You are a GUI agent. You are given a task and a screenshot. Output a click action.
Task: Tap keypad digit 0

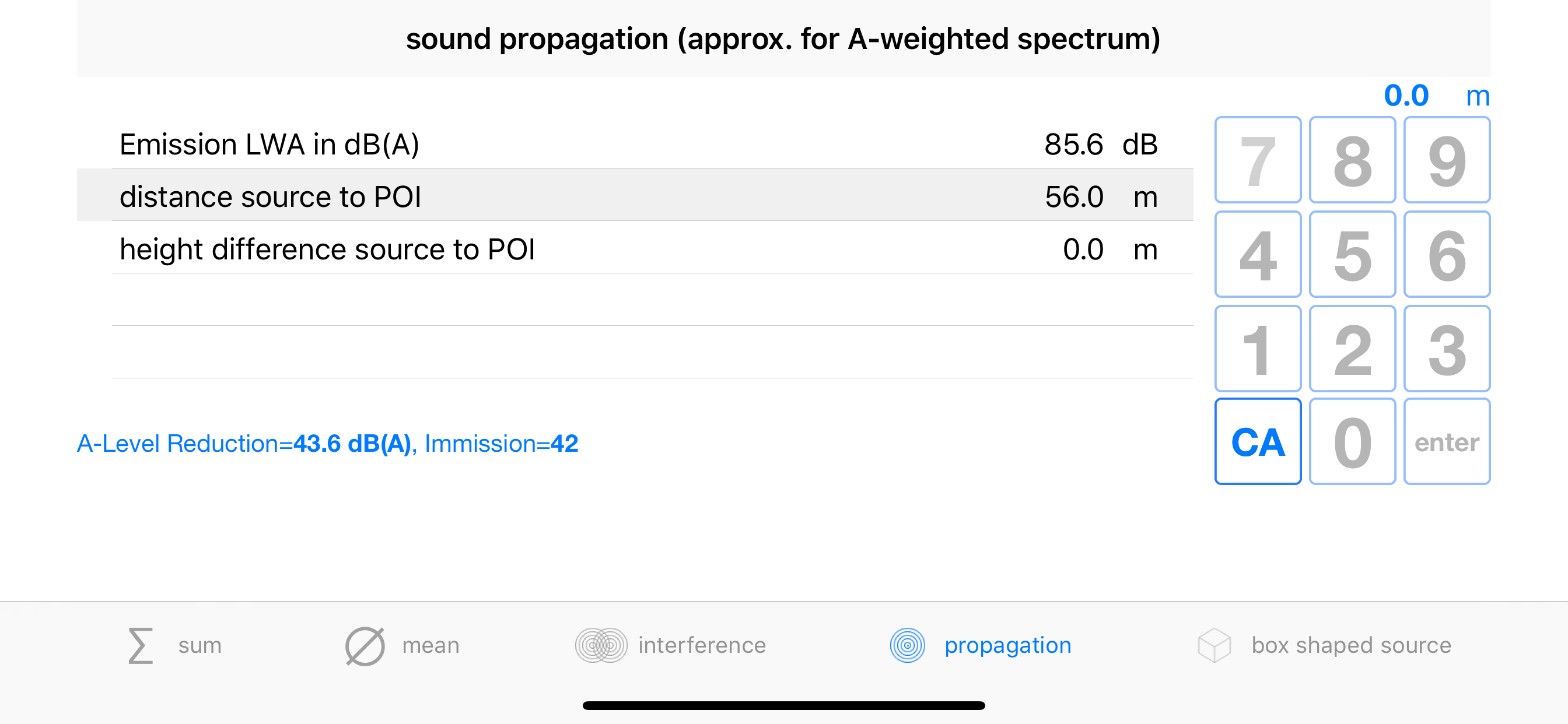point(1352,441)
